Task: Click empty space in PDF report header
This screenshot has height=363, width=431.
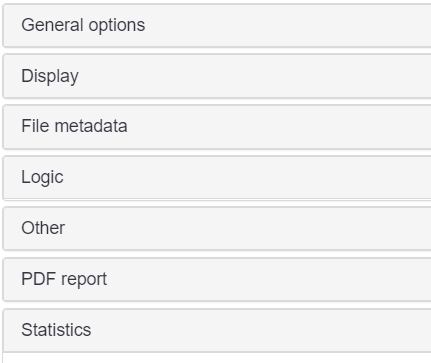Action: (267, 280)
